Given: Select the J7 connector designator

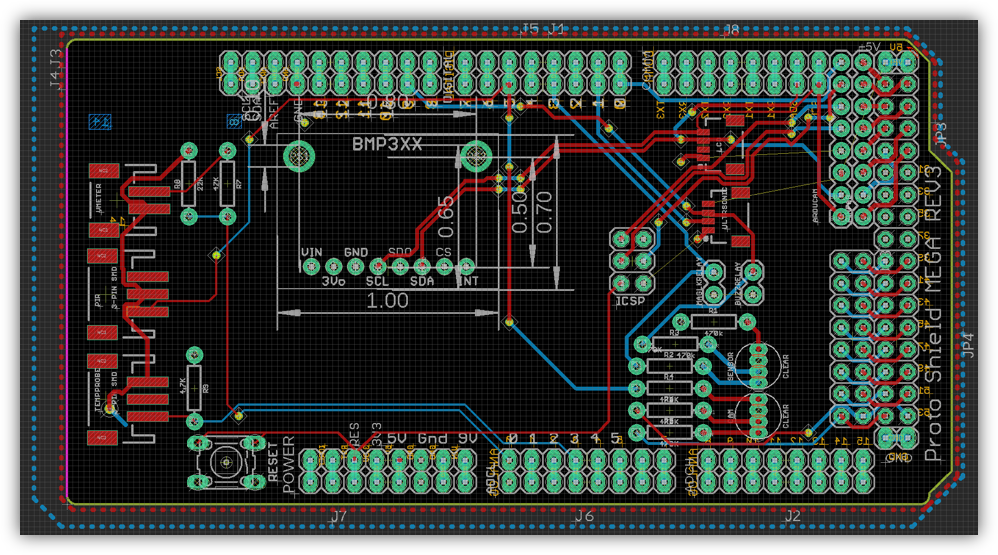Looking at the screenshot, I should point(338,516).
